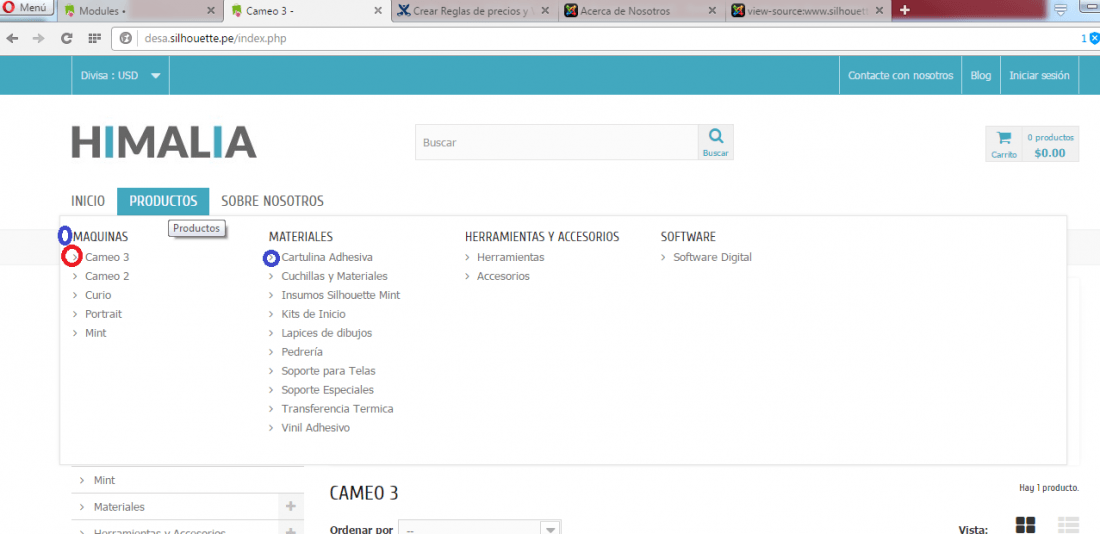
Task: Open Mint in the mega menu
Action: point(95,333)
